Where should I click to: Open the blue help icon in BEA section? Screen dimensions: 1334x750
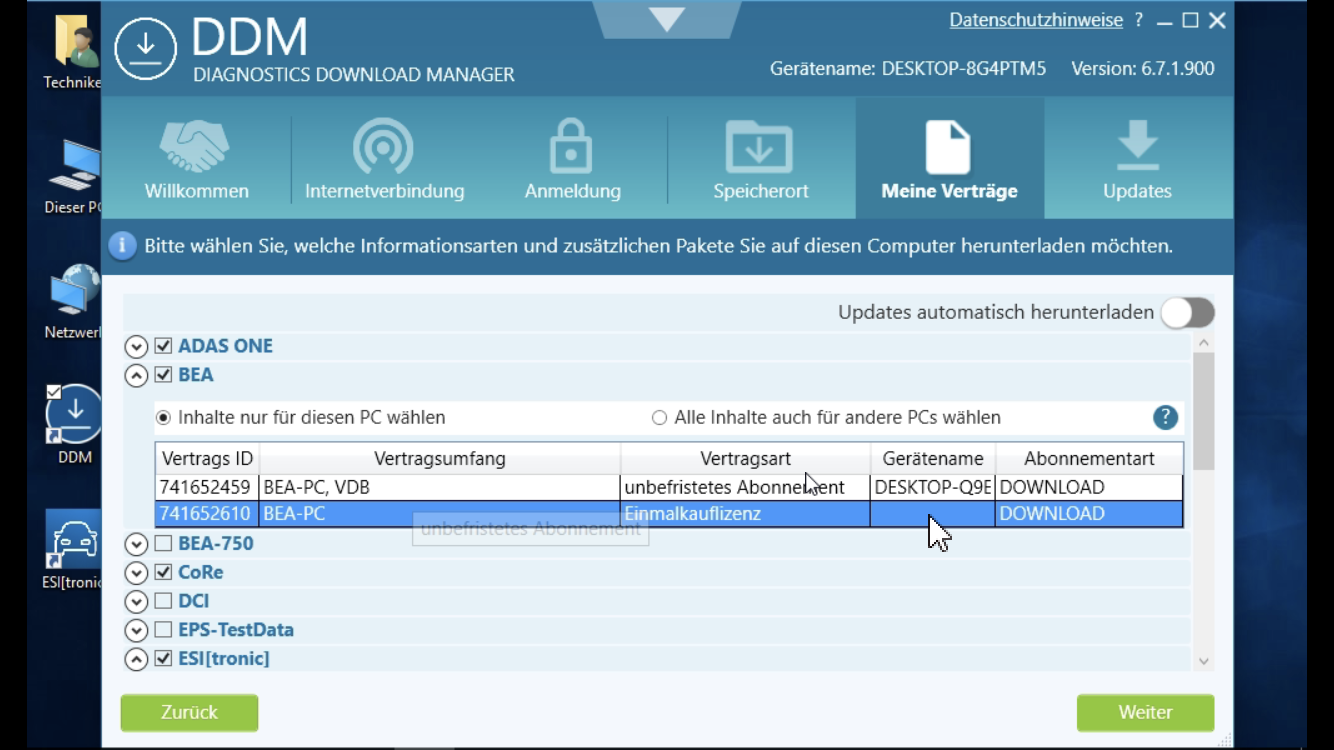point(1165,418)
